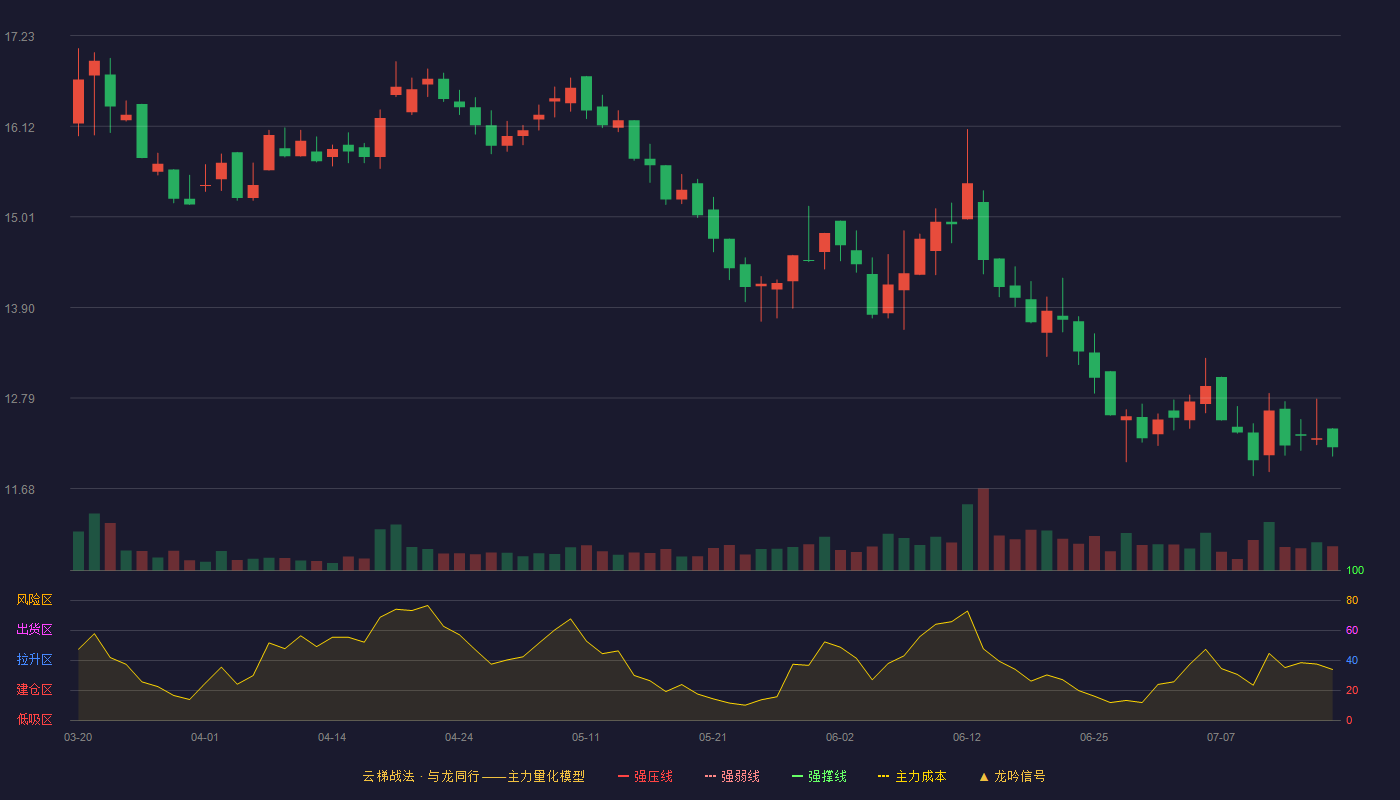Click the 16.12 price axis label
1400x800 pixels.
click(x=19, y=128)
